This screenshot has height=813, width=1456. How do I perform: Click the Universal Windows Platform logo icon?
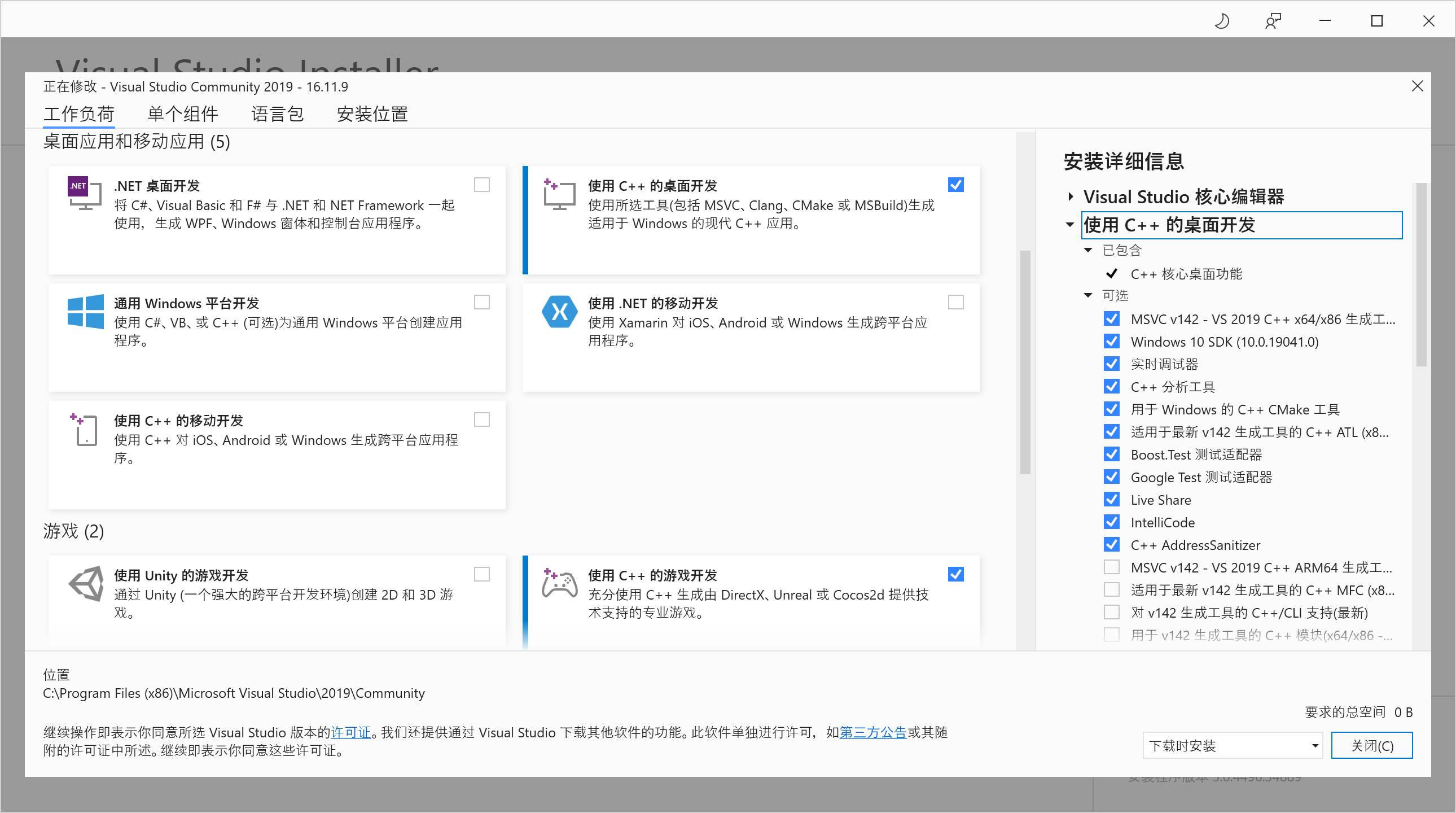[x=85, y=311]
